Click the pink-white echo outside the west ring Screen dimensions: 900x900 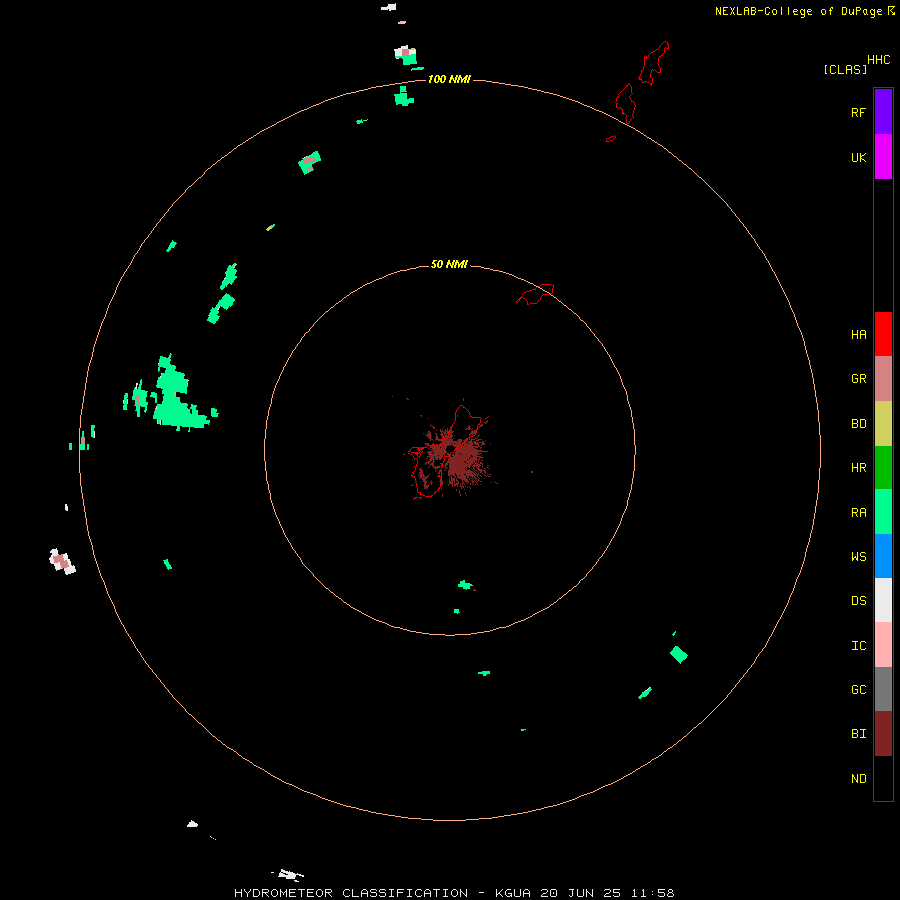pyautogui.click(x=61, y=561)
